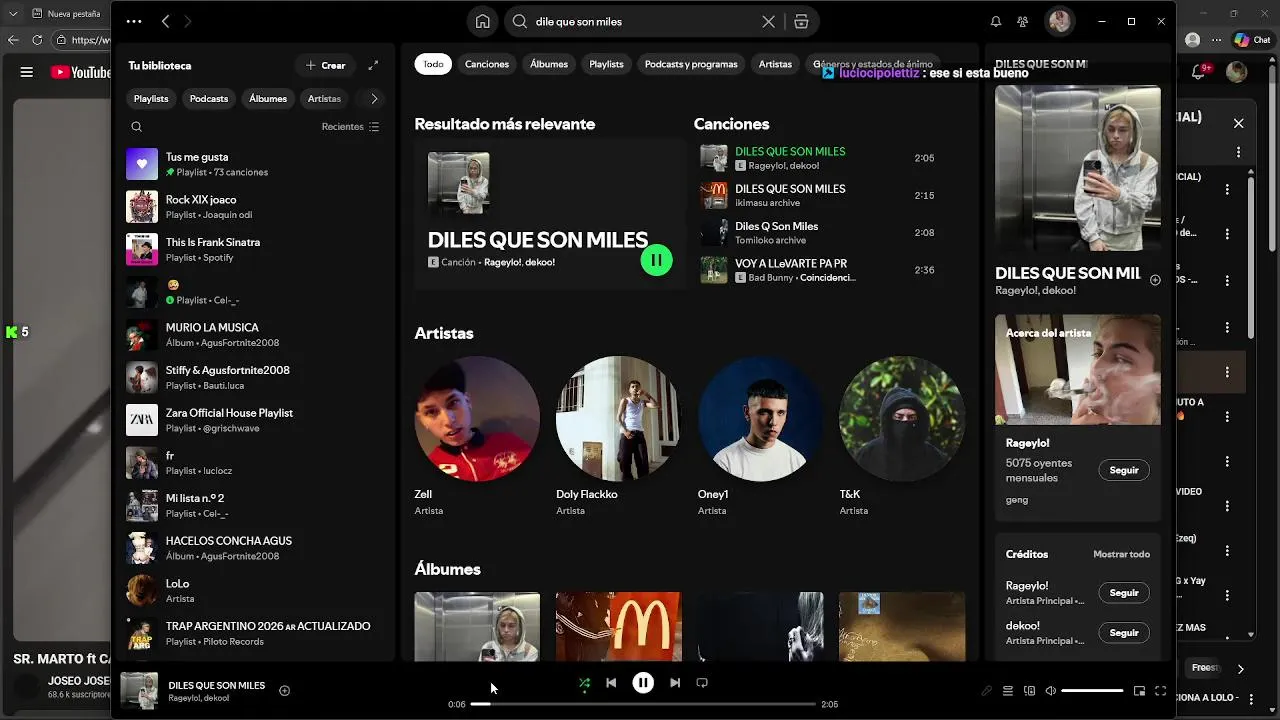Select the Playlists search tab
The width and height of the screenshot is (1280, 720).
(606, 64)
